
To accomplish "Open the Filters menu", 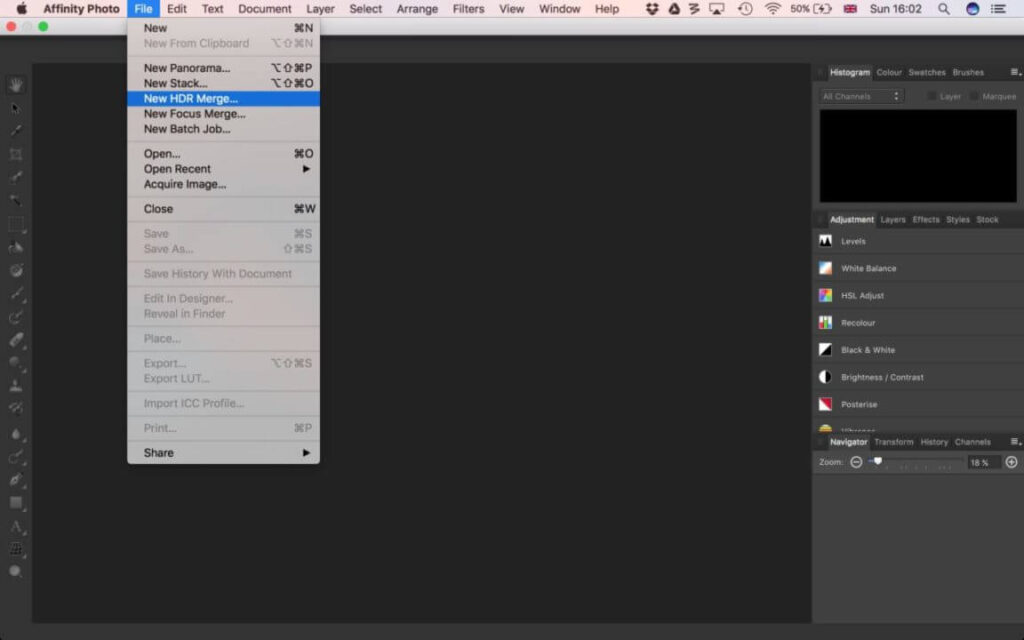I will 468,8.
